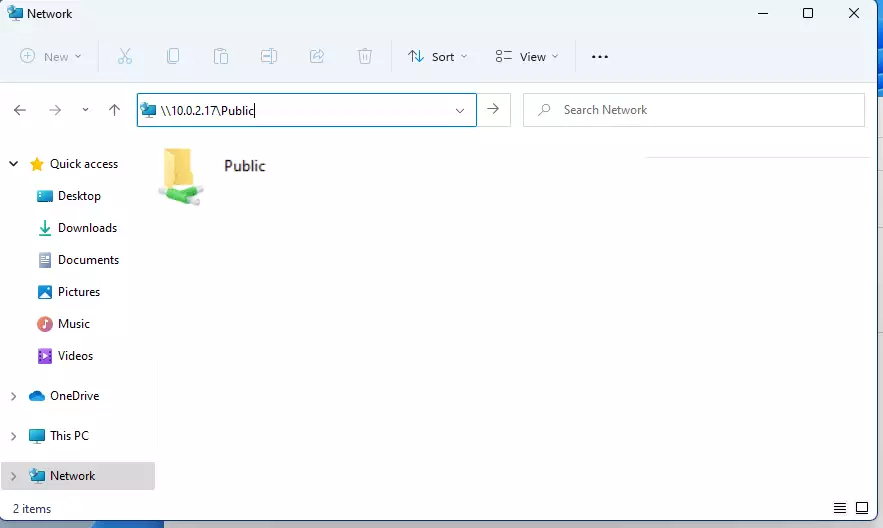Image resolution: width=883 pixels, height=528 pixels.
Task: Expand the address bar history dropdown
Action: click(460, 110)
